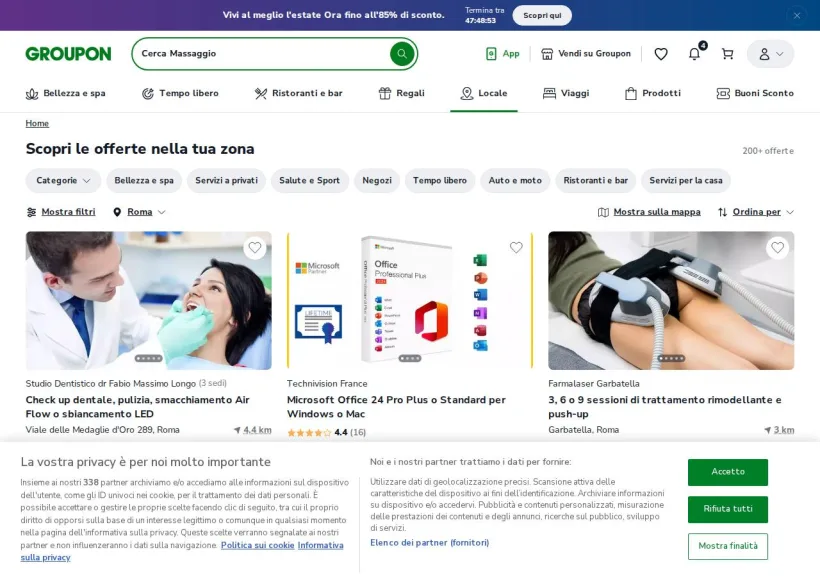
Task: Open Viaggi navigation tab
Action: [566, 93]
